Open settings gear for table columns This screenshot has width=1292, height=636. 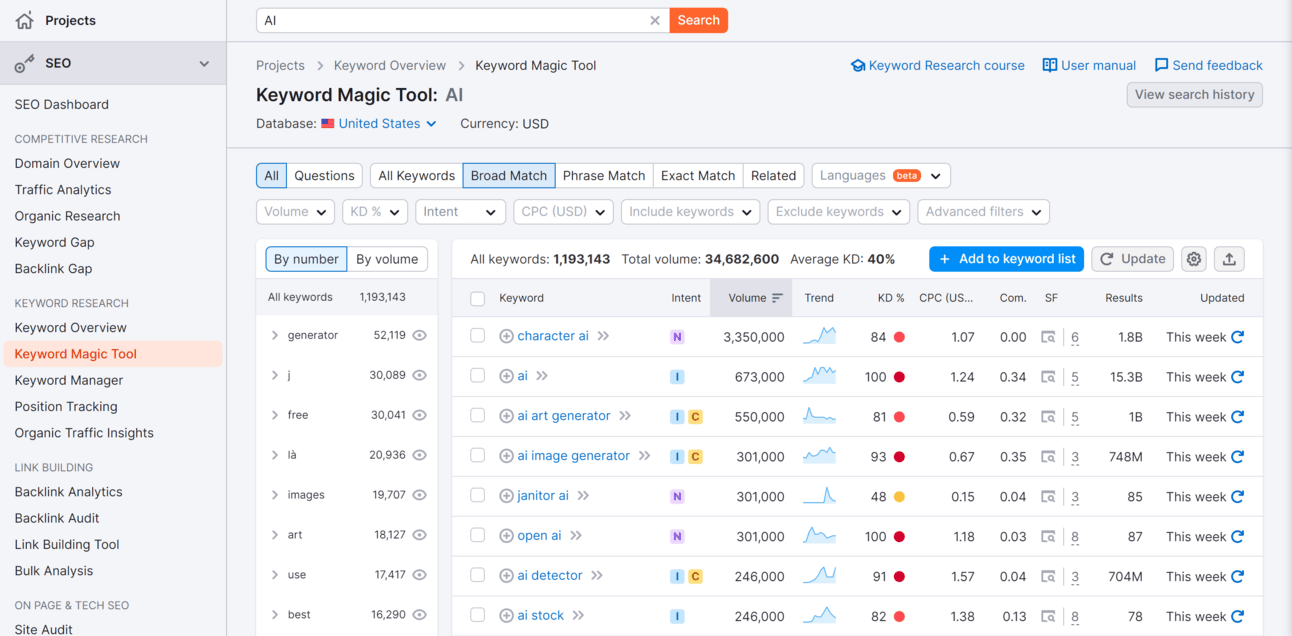1194,259
